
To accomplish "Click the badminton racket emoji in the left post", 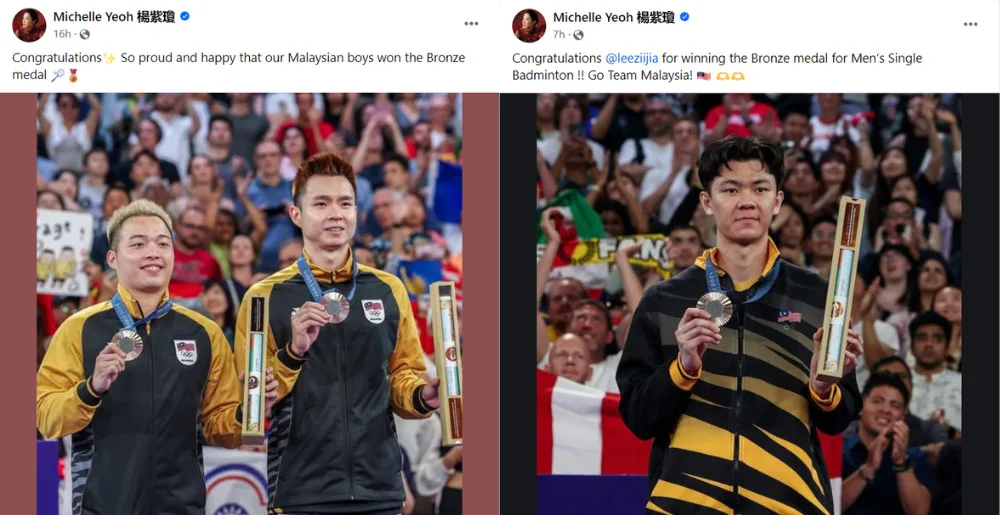I will [58, 75].
